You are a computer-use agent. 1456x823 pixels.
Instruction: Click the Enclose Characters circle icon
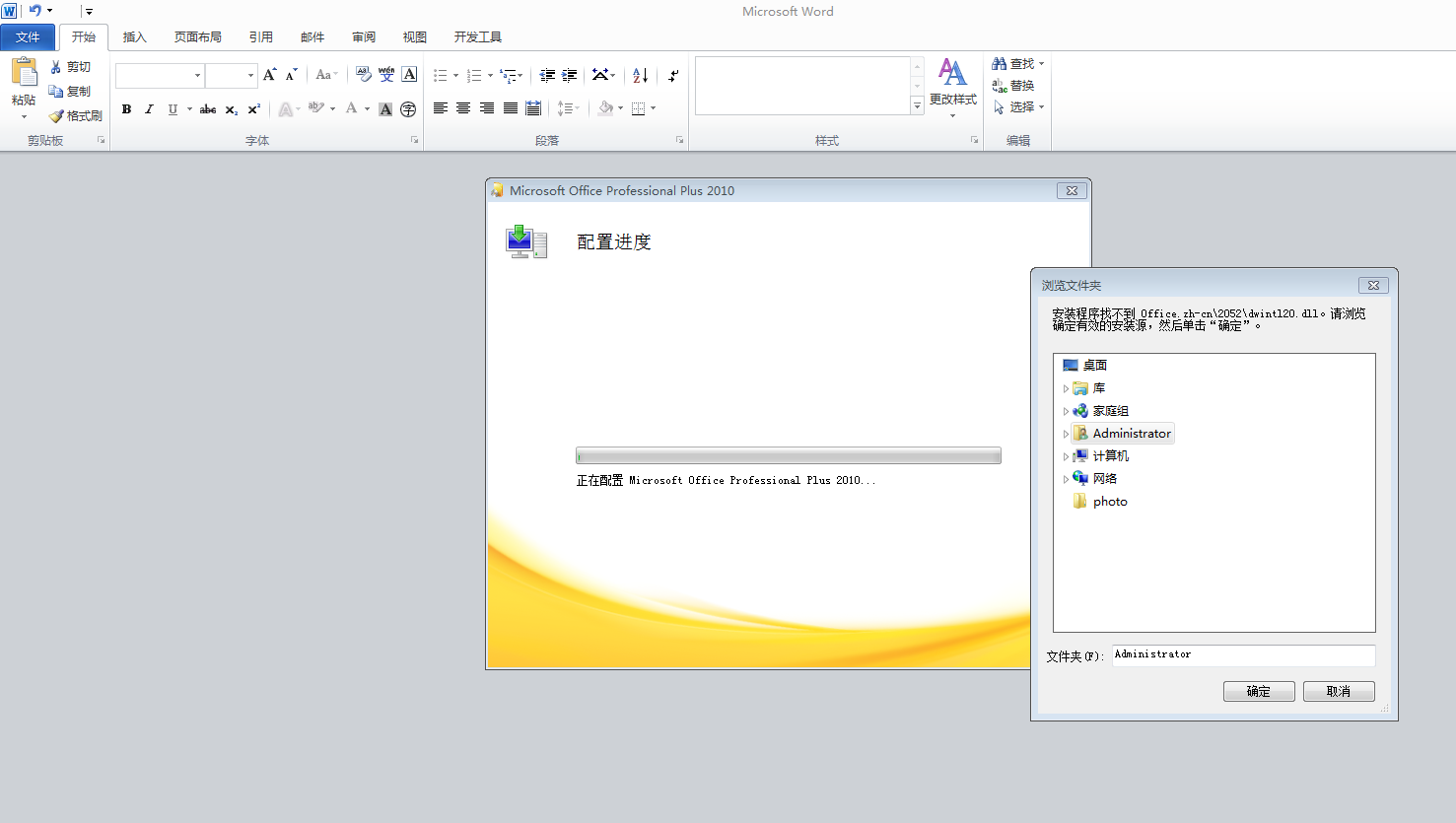pyautogui.click(x=408, y=109)
